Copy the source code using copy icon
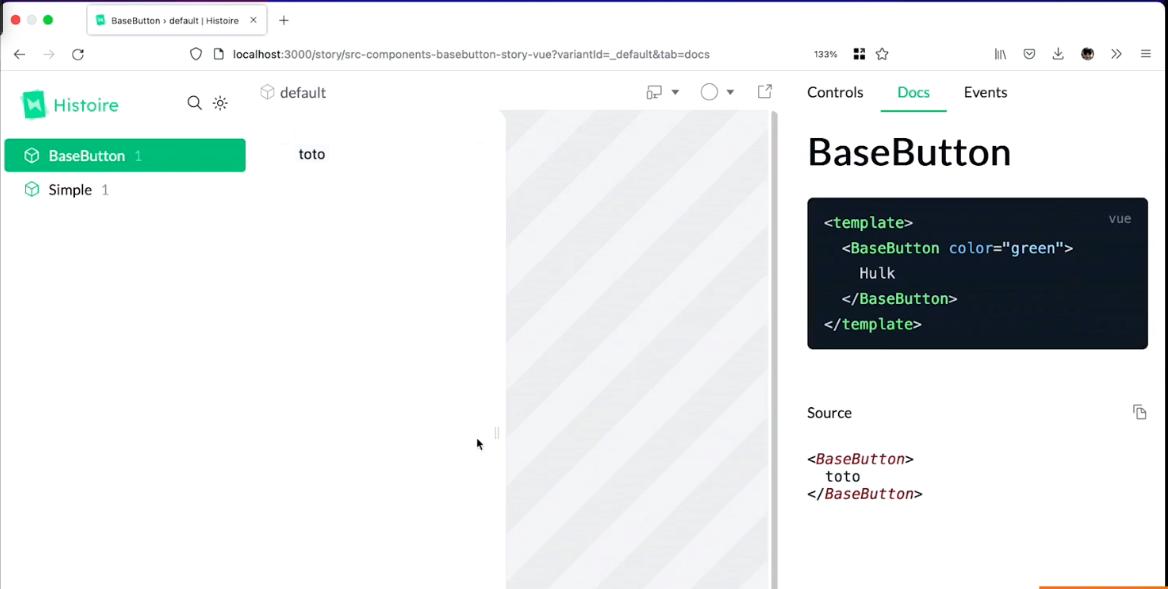Screen dimensions: 1168x589 click(1139, 412)
